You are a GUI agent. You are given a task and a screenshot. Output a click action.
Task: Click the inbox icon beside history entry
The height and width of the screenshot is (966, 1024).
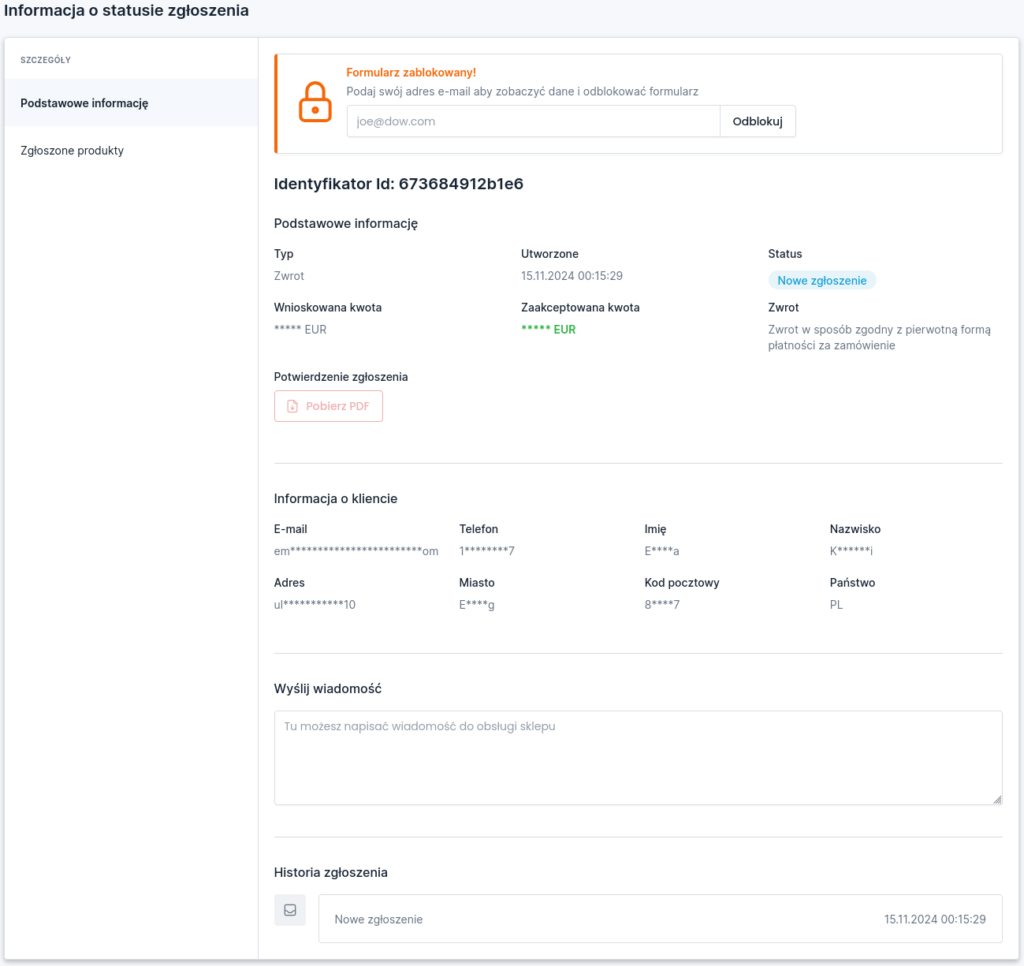click(x=290, y=910)
